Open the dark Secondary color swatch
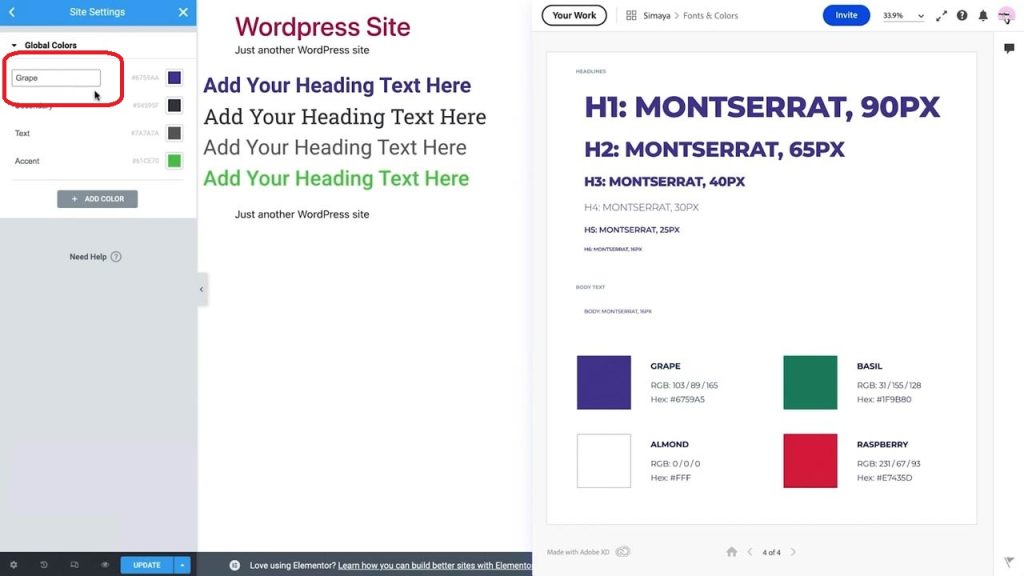The height and width of the screenshot is (576, 1024). [x=174, y=105]
